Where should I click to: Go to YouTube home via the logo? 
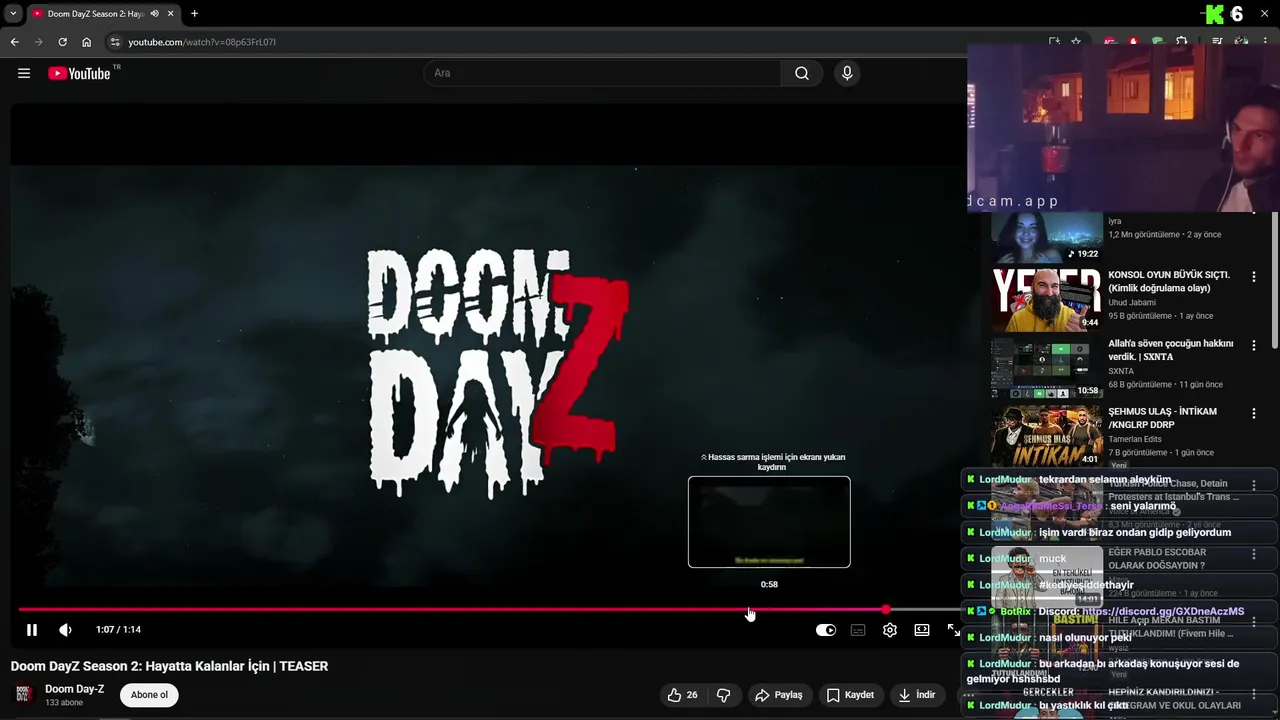pos(79,73)
